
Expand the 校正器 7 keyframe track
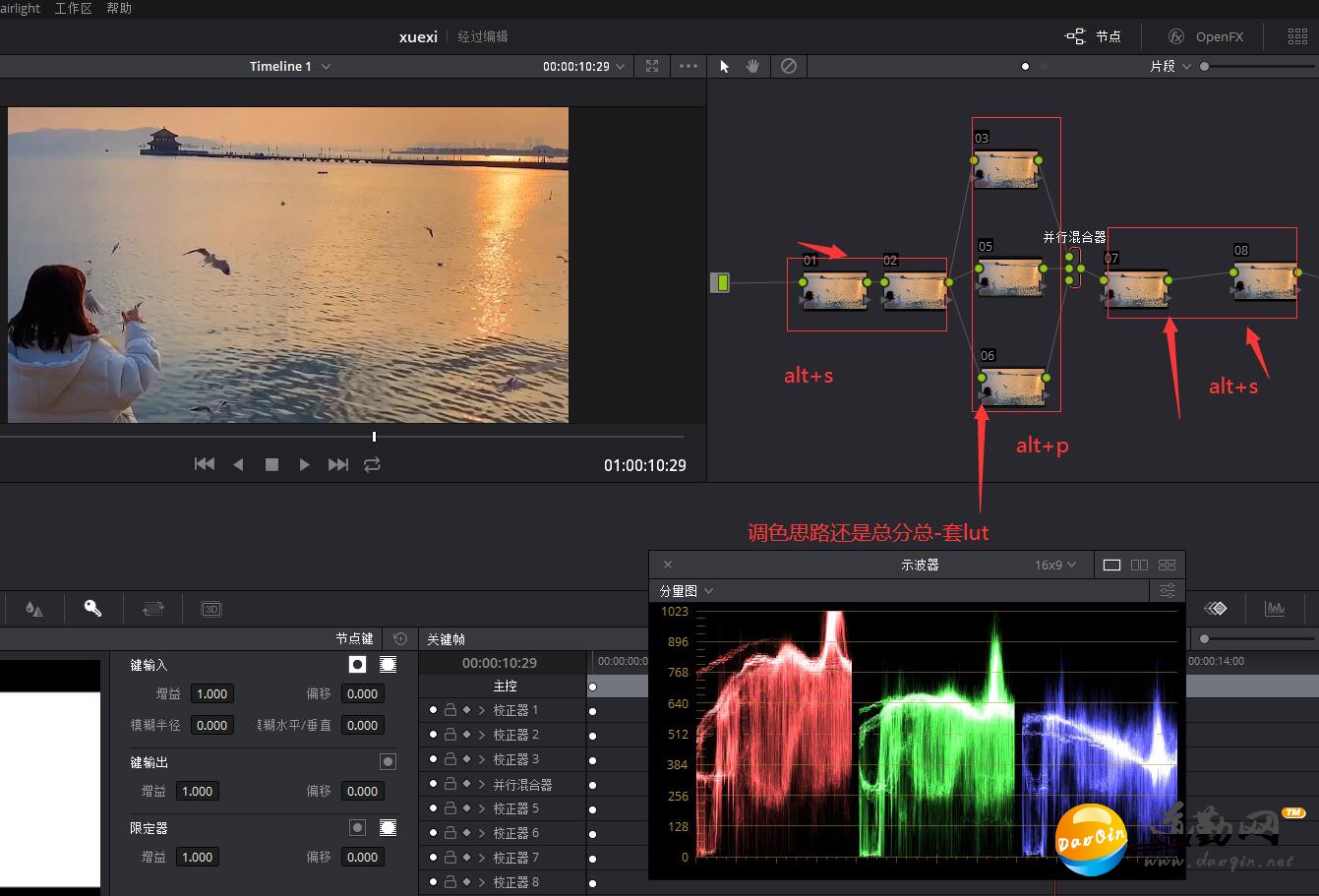tap(482, 858)
